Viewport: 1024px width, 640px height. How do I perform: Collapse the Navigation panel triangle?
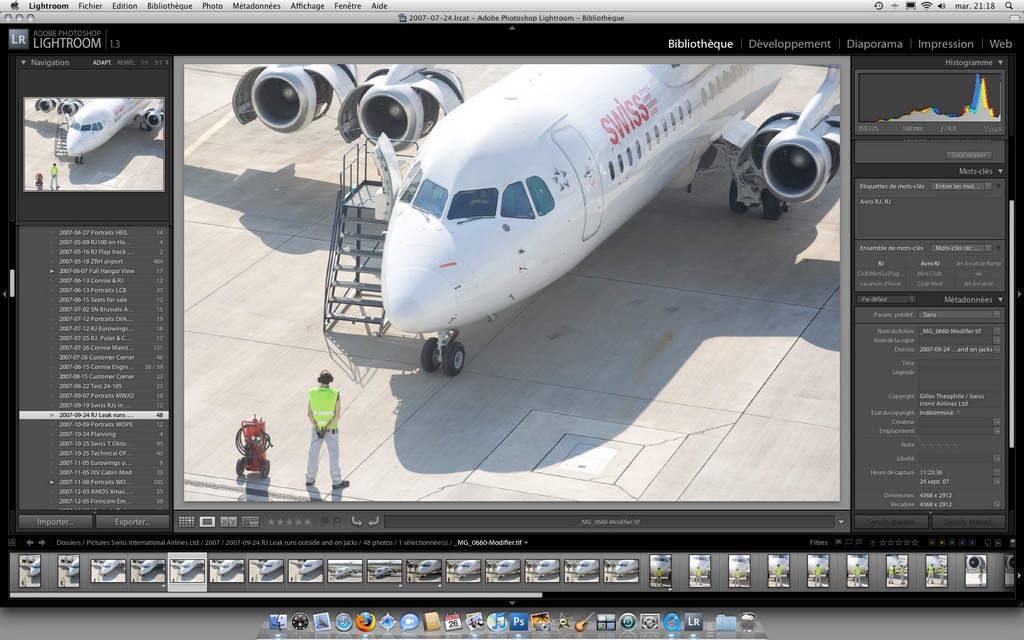tap(24, 63)
